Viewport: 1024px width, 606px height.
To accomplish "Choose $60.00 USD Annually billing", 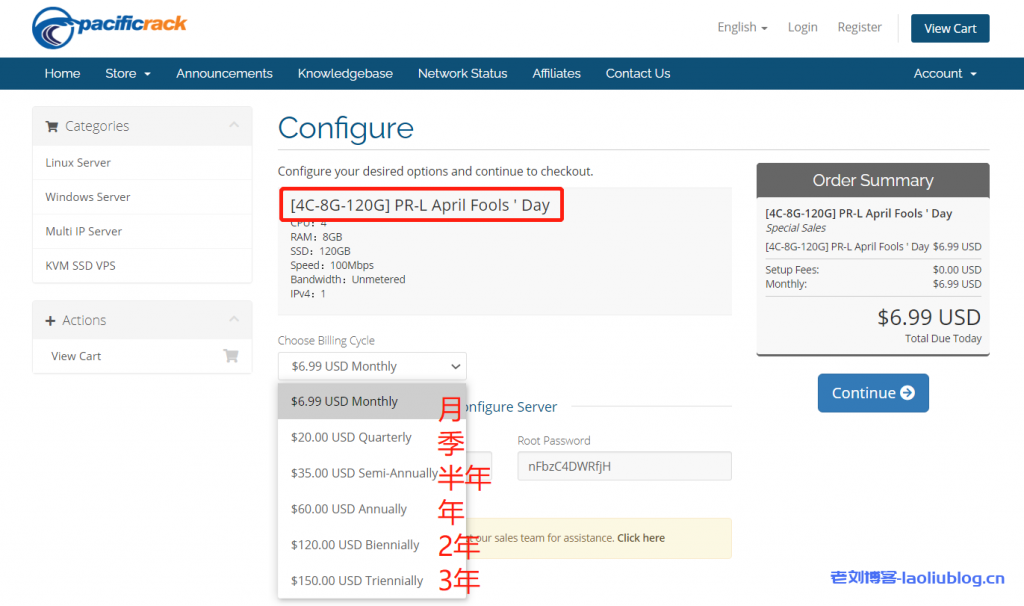I will 349,509.
